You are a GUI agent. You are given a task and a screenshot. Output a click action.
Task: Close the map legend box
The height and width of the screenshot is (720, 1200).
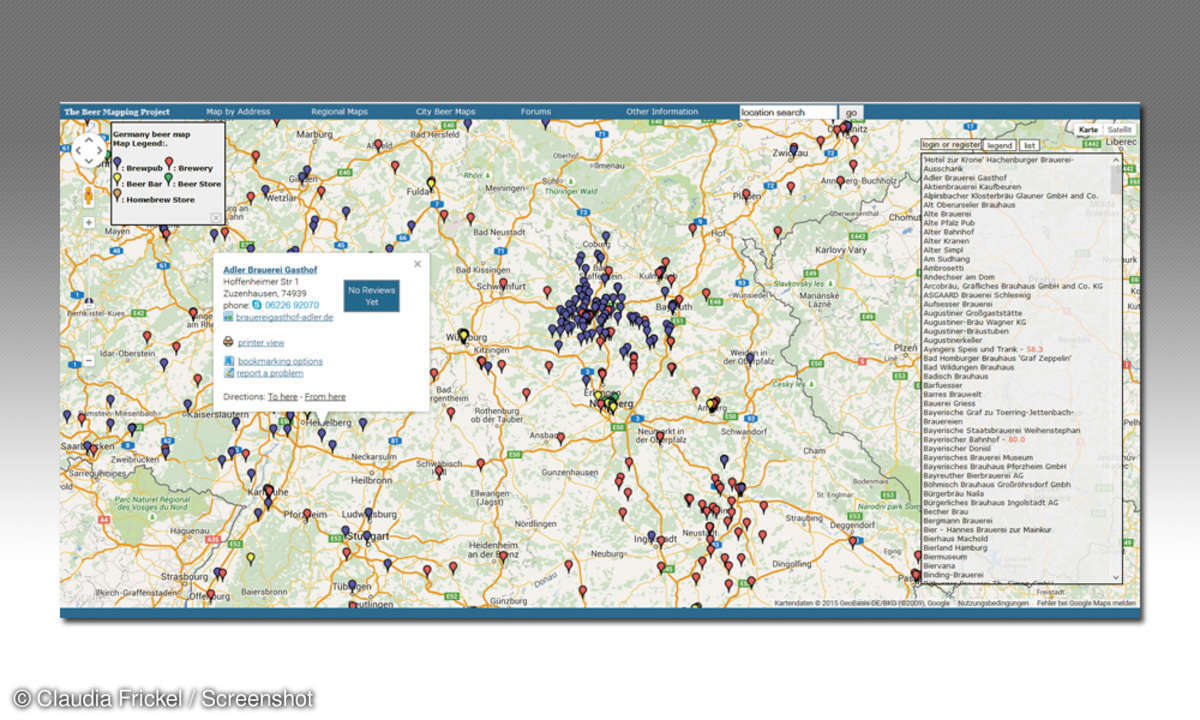[215, 217]
